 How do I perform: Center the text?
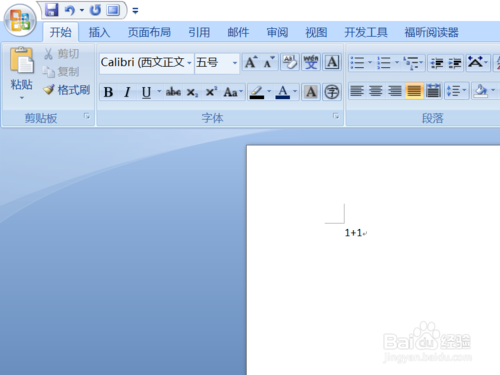376,91
